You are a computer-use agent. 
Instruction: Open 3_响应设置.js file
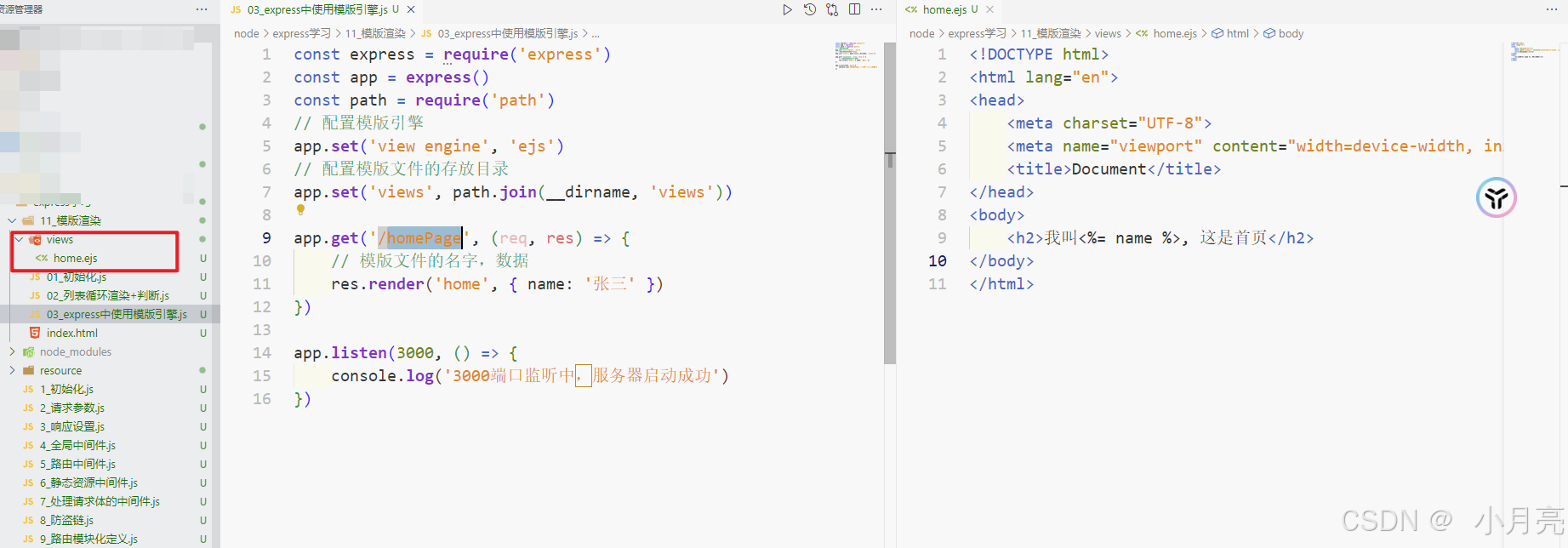[x=71, y=426]
